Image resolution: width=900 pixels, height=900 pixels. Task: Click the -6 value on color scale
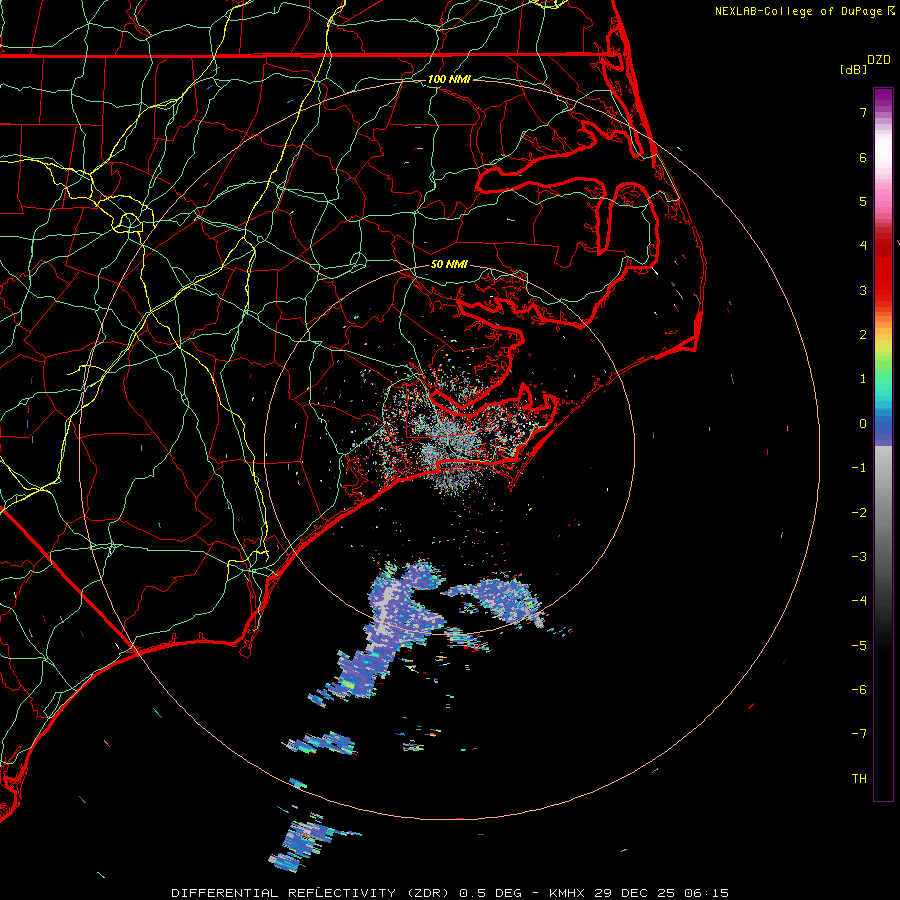pos(859,690)
